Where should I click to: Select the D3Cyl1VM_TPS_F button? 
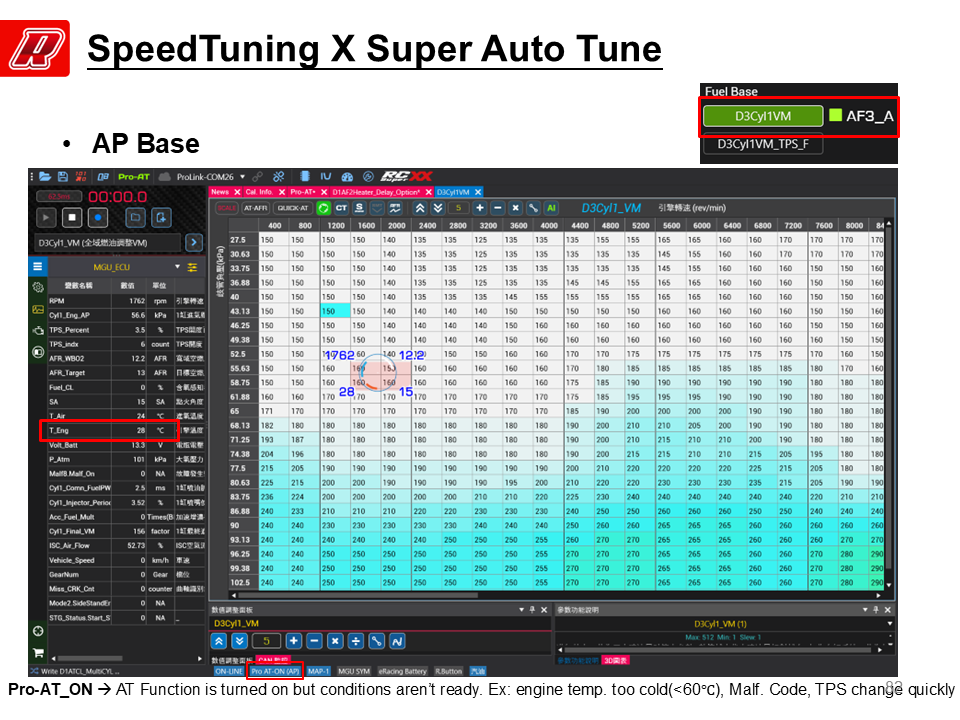763,144
